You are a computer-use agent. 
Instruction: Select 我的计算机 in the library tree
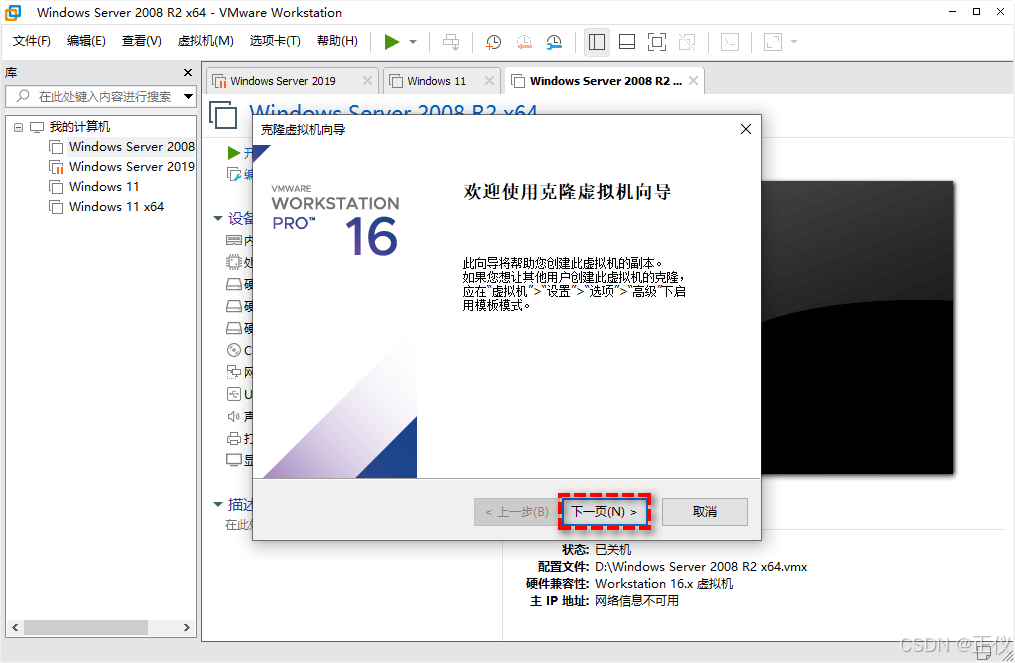[x=80, y=127]
